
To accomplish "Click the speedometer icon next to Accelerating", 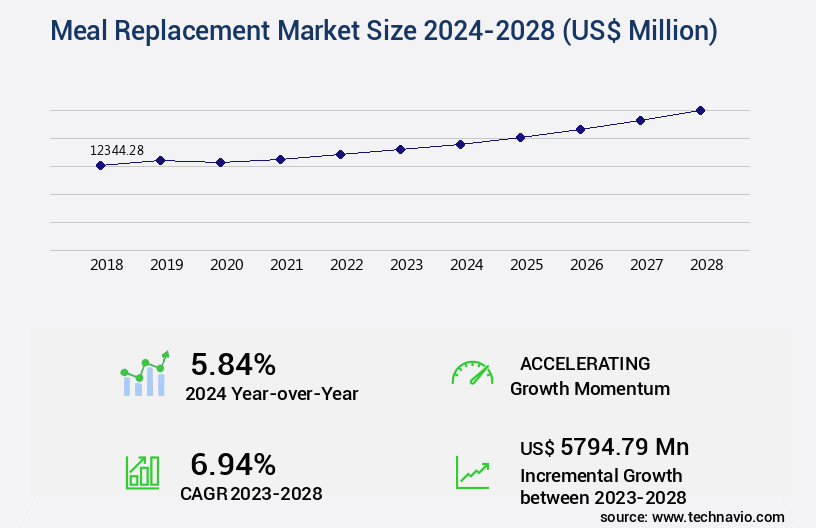I will 472,374.
